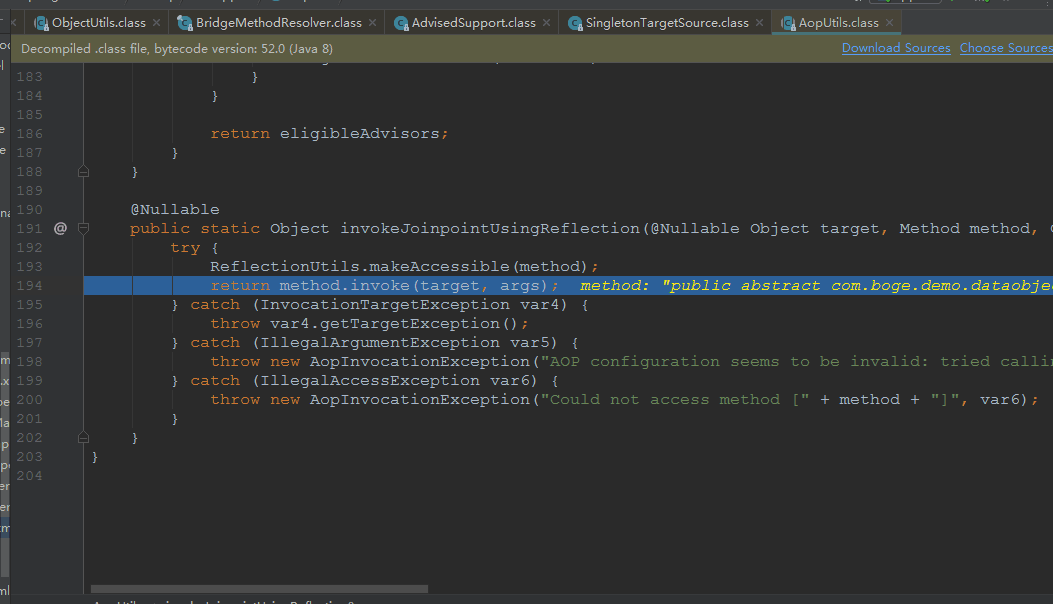Click the 'try {' keyword on line 192

coord(195,248)
